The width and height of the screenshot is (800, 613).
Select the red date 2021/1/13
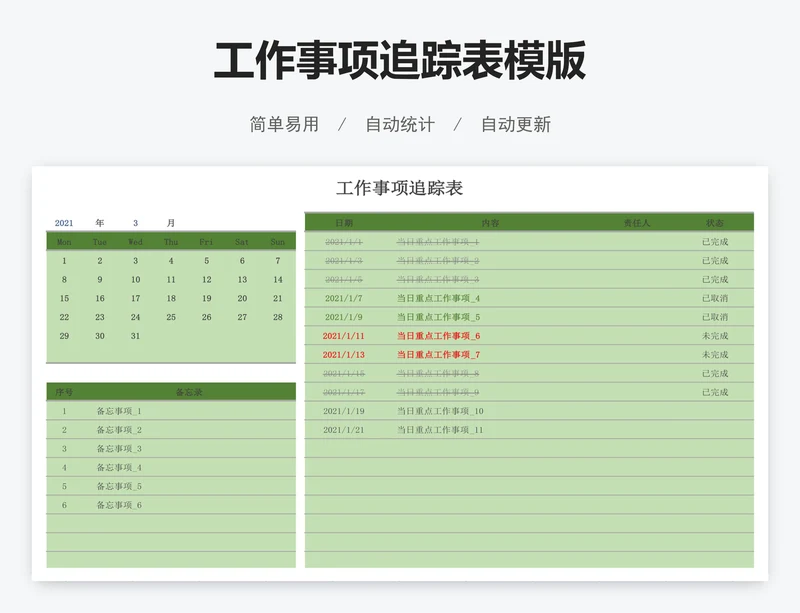pyautogui.click(x=343, y=355)
